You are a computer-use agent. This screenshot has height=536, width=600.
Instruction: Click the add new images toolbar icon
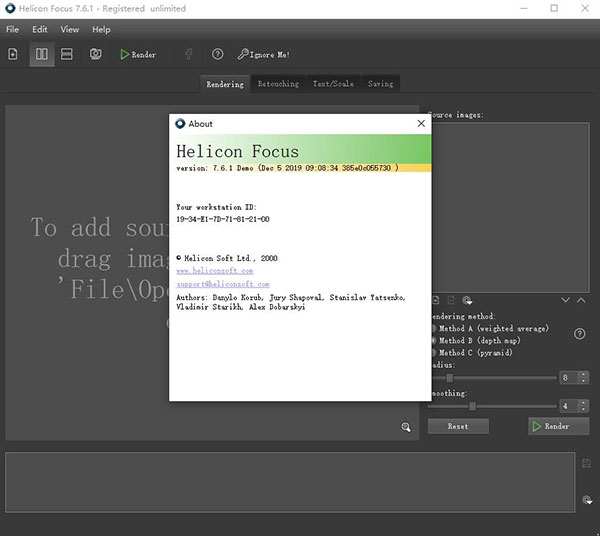tap(13, 54)
